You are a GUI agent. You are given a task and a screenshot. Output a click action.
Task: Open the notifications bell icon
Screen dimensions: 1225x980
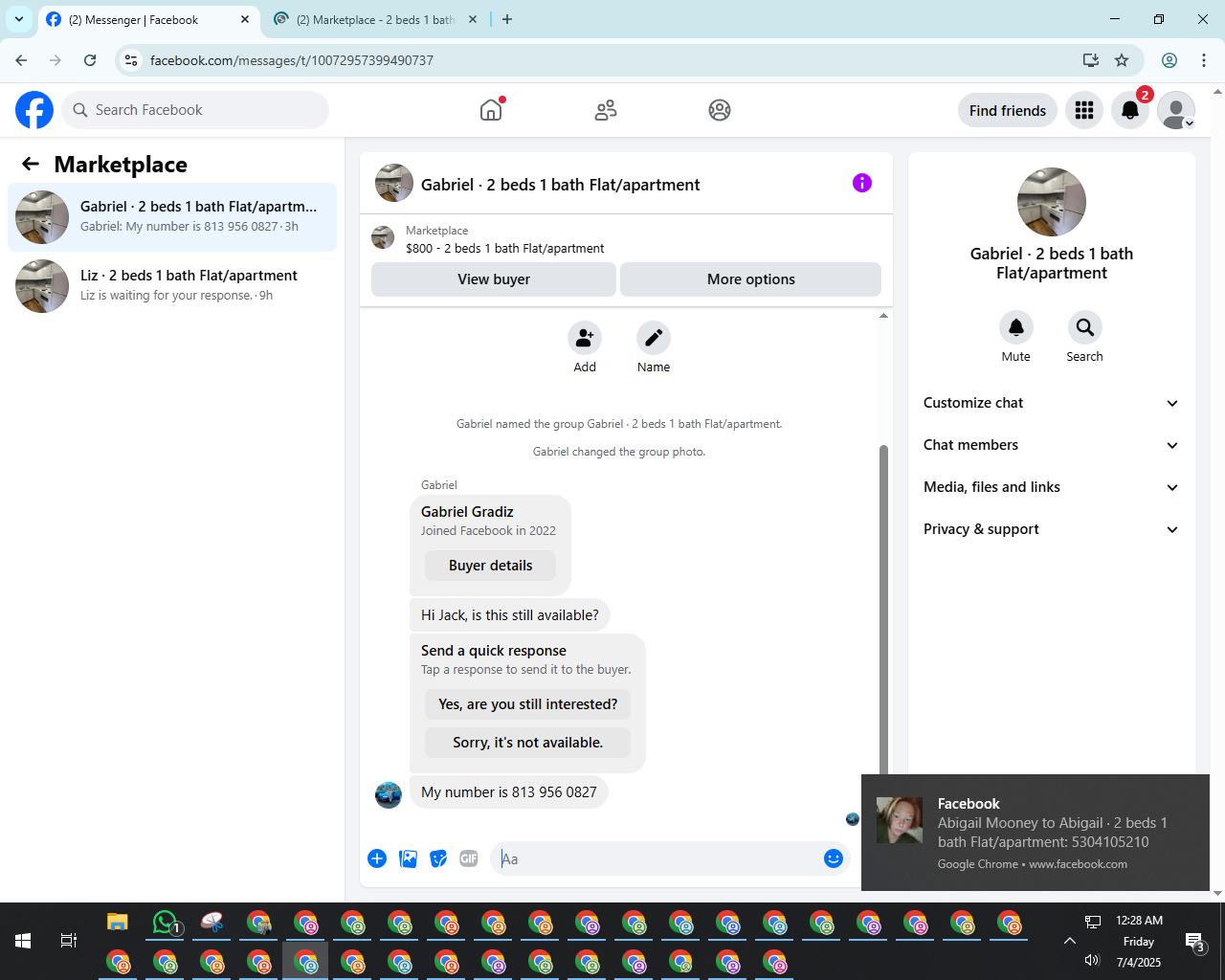(x=1130, y=110)
